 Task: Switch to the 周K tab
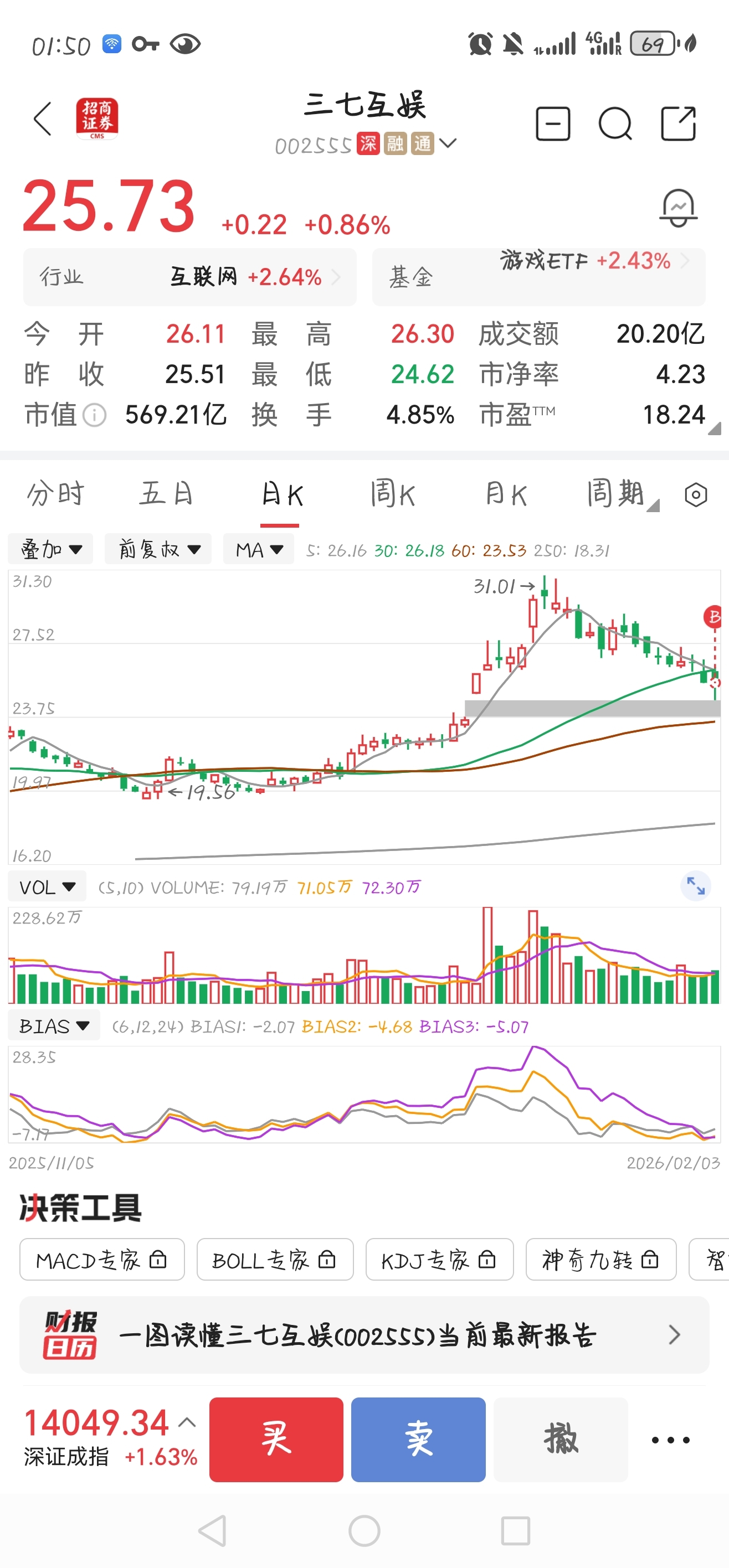[393, 494]
